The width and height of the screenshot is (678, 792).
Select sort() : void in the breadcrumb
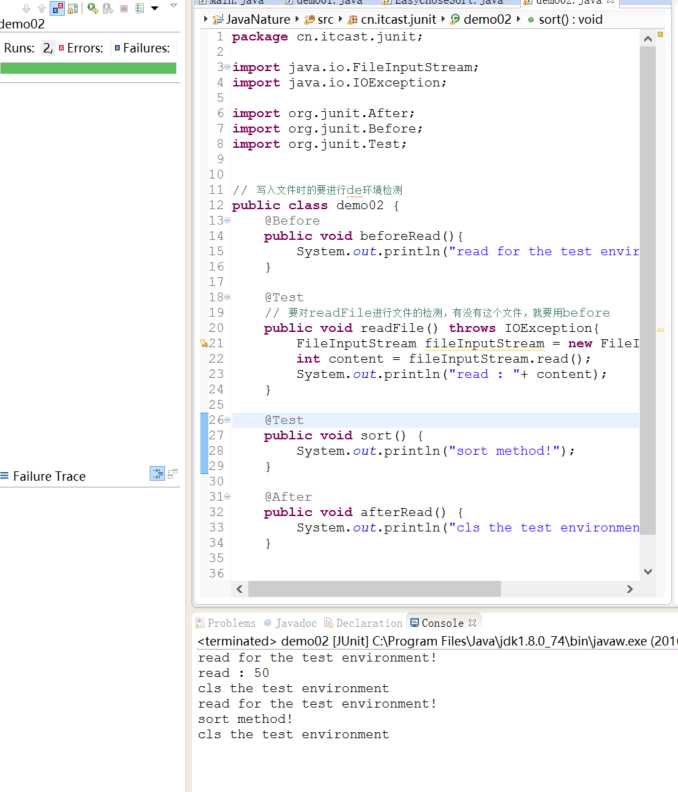point(564,20)
